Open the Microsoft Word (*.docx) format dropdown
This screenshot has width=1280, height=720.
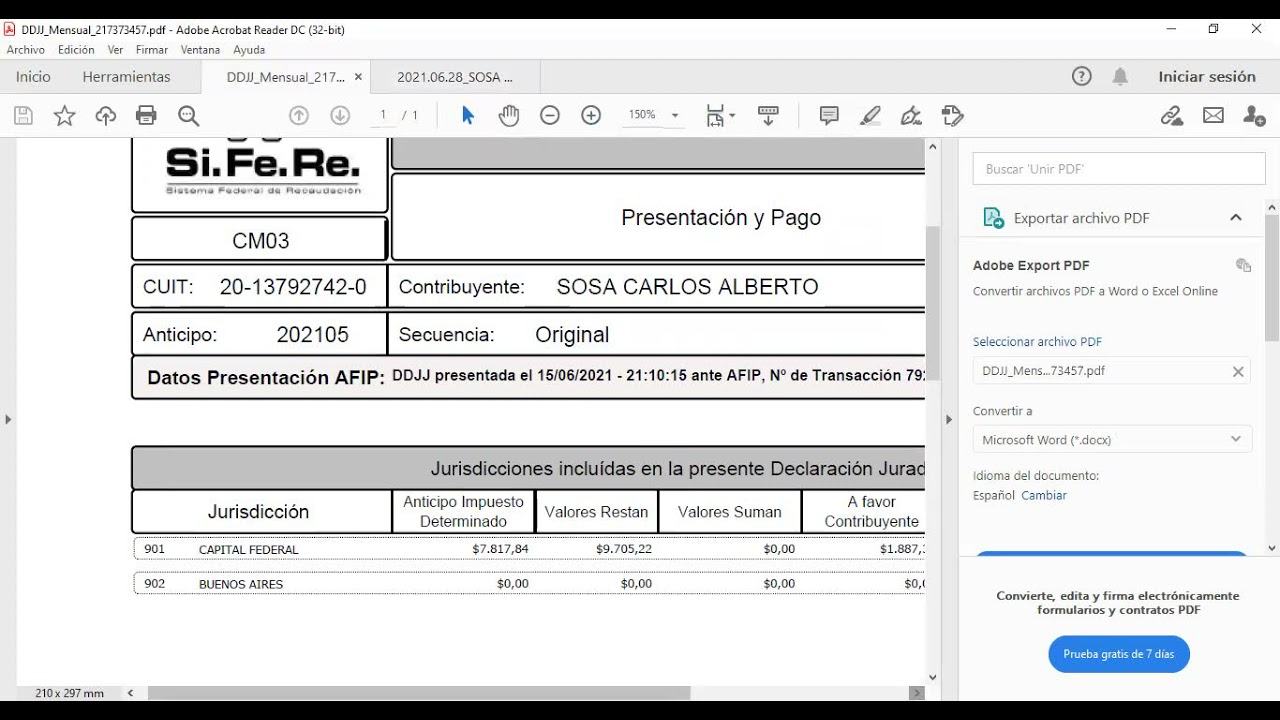pos(1112,439)
